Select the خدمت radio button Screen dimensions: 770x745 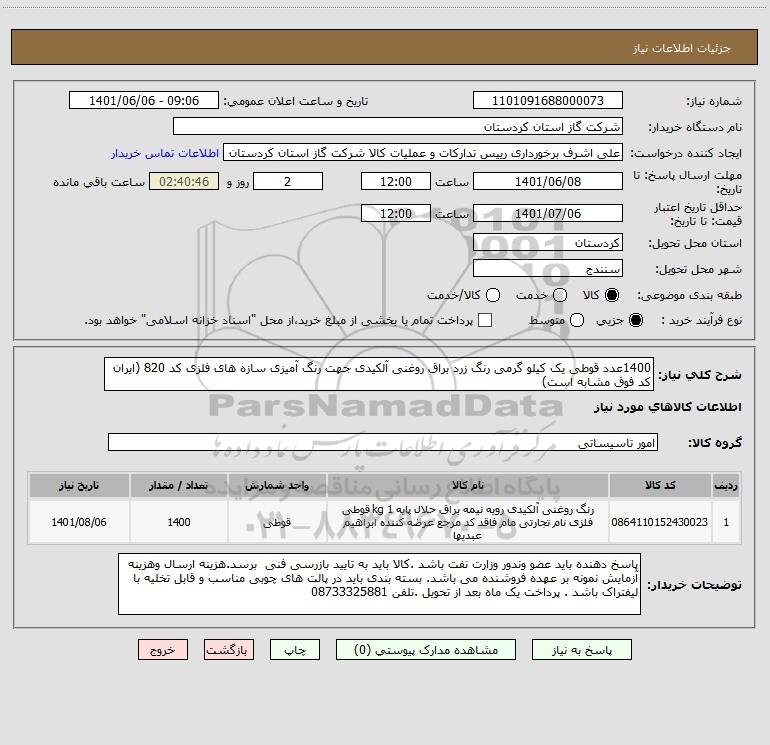click(560, 295)
